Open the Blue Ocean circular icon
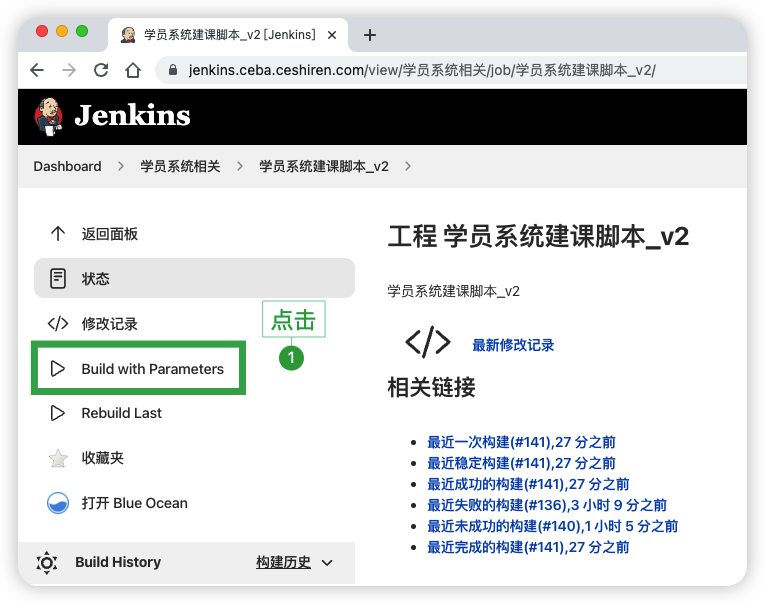765x604 pixels. pos(58,503)
